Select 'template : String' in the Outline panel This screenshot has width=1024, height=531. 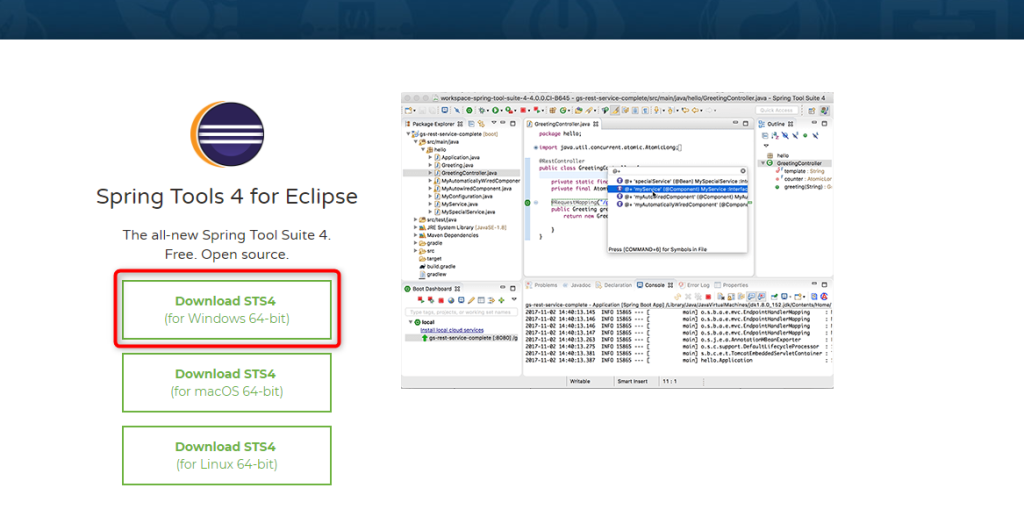799,171
